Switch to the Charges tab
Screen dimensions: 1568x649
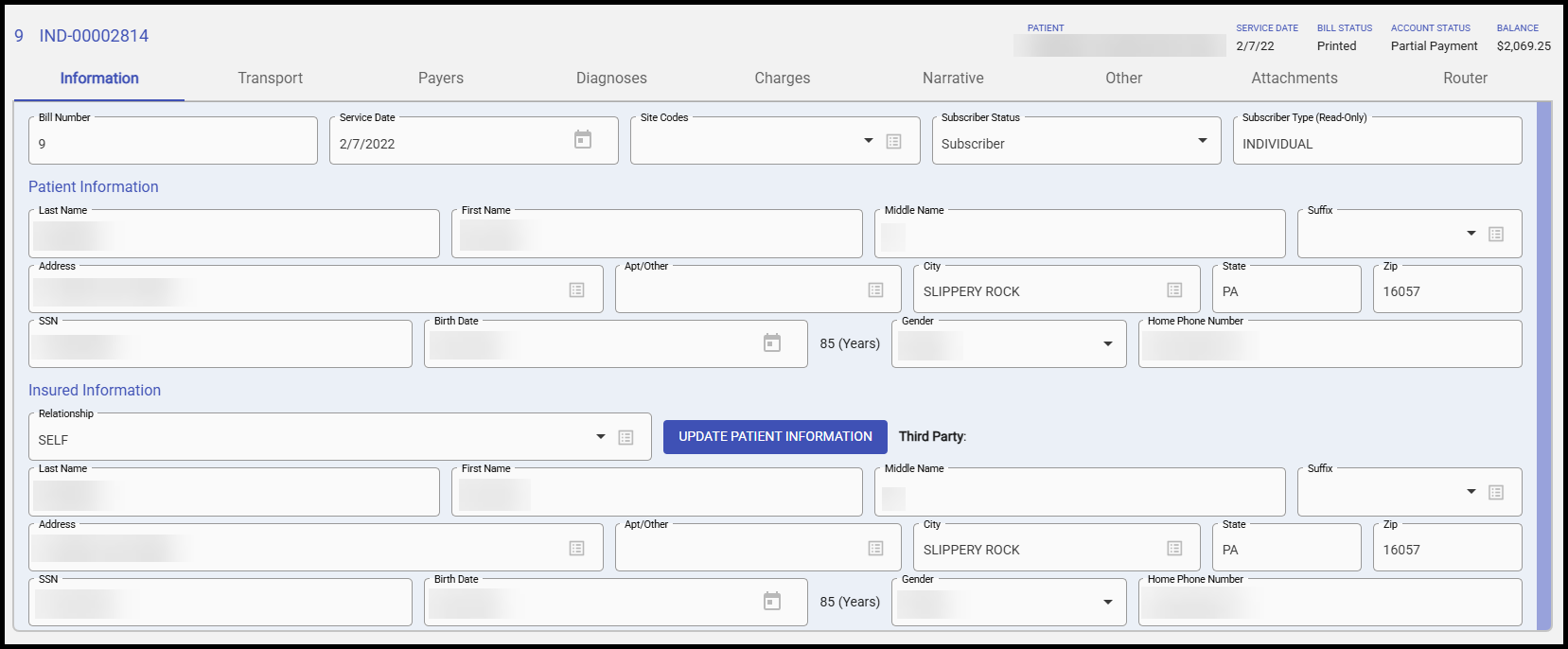(x=782, y=79)
